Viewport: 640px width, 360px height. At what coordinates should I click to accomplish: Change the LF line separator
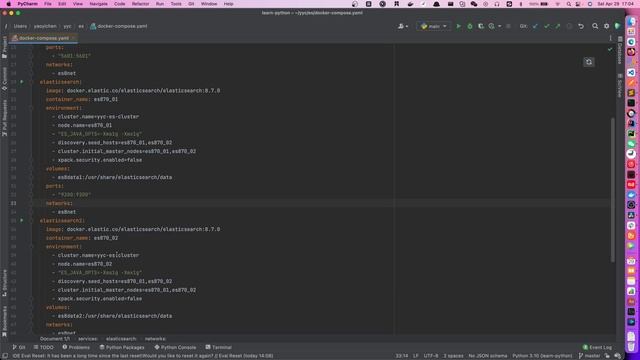[x=416, y=356]
